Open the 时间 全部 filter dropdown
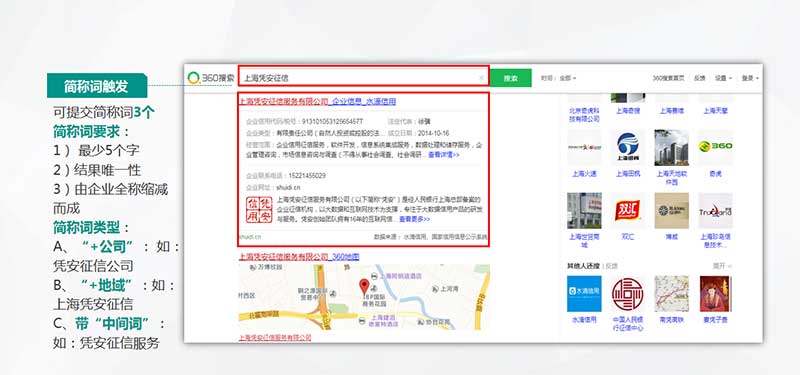 (558, 78)
